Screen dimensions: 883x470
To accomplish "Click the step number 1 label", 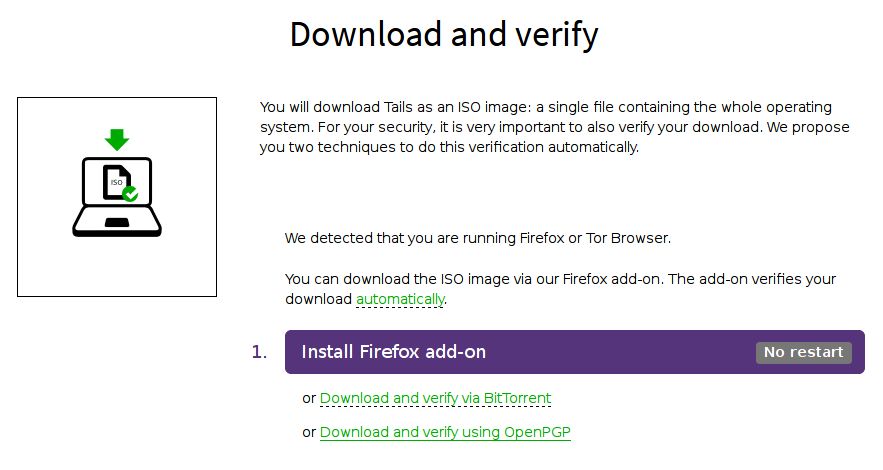I will point(259,352).
